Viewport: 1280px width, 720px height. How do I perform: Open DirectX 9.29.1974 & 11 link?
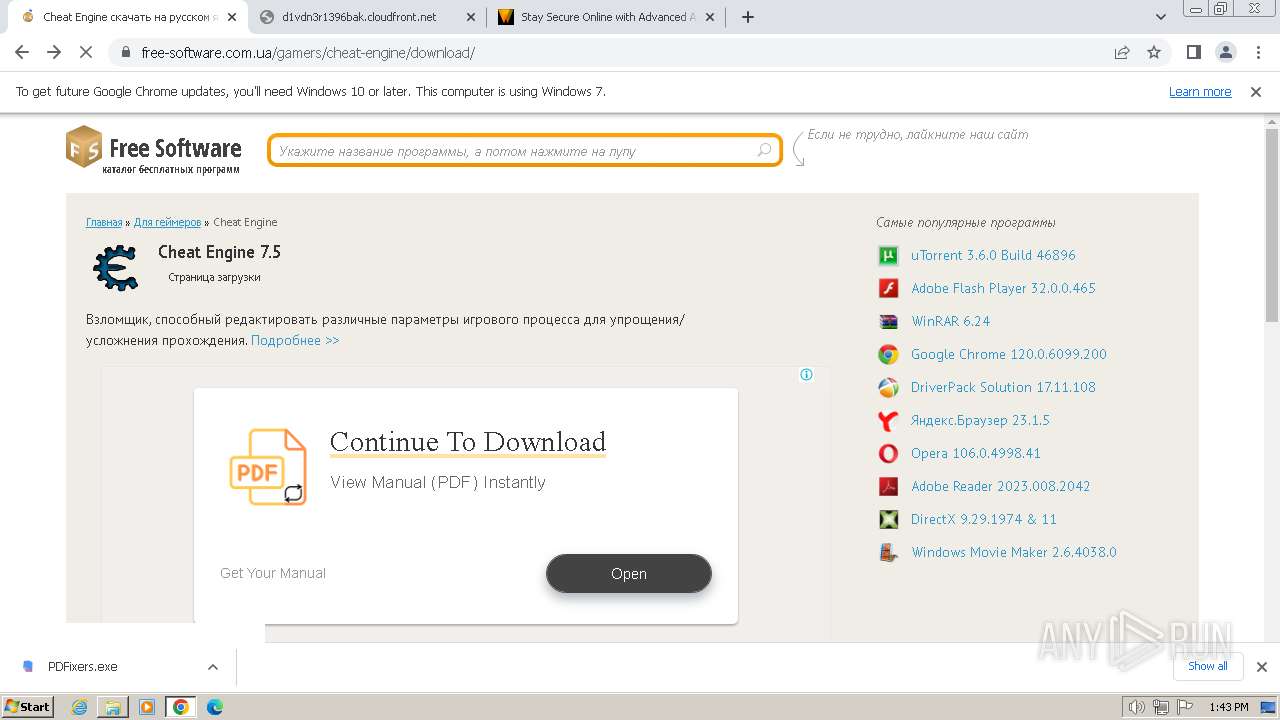coord(984,519)
